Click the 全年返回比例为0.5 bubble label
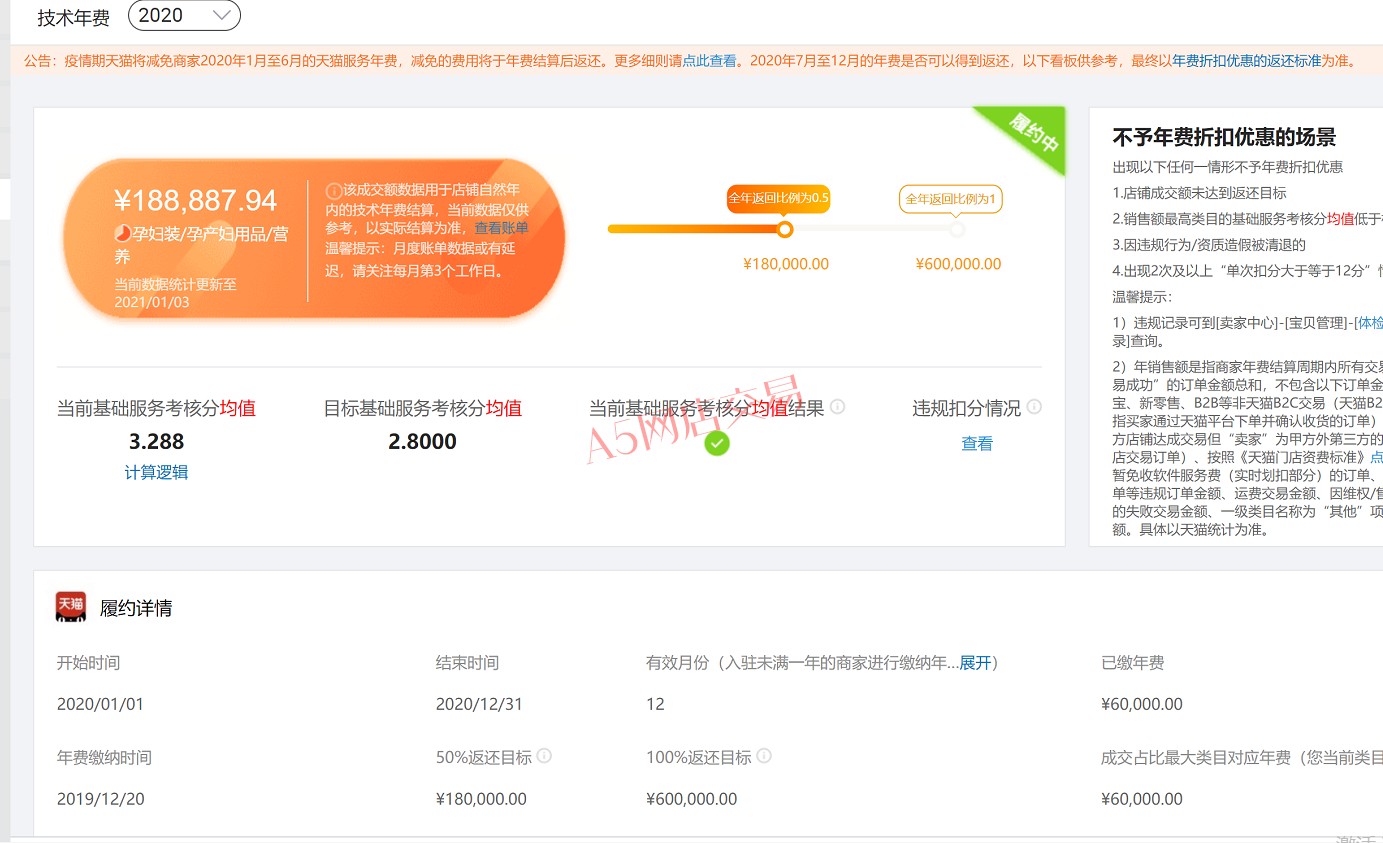Viewport: 1383px width, 843px height. tap(778, 198)
